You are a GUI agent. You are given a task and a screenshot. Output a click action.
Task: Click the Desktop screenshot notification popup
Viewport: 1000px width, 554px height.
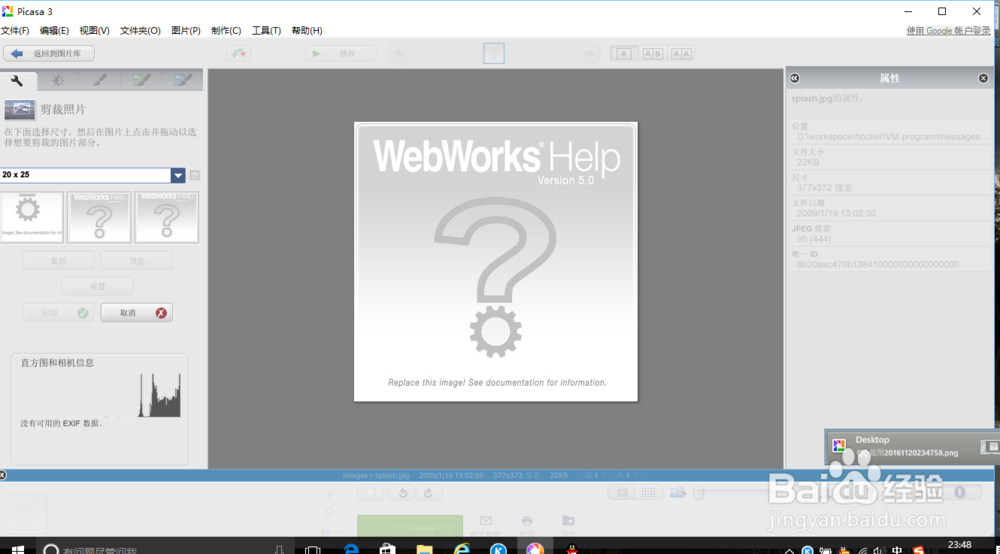[912, 446]
